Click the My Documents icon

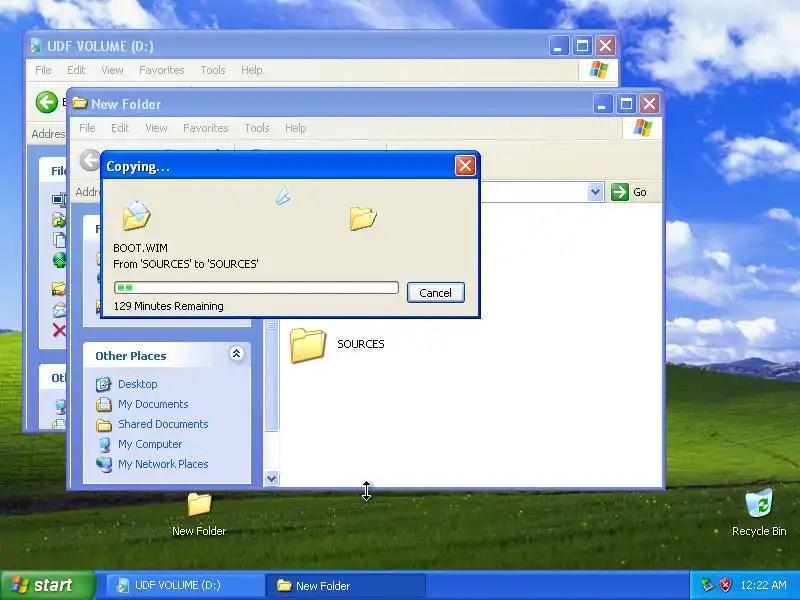click(x=104, y=404)
